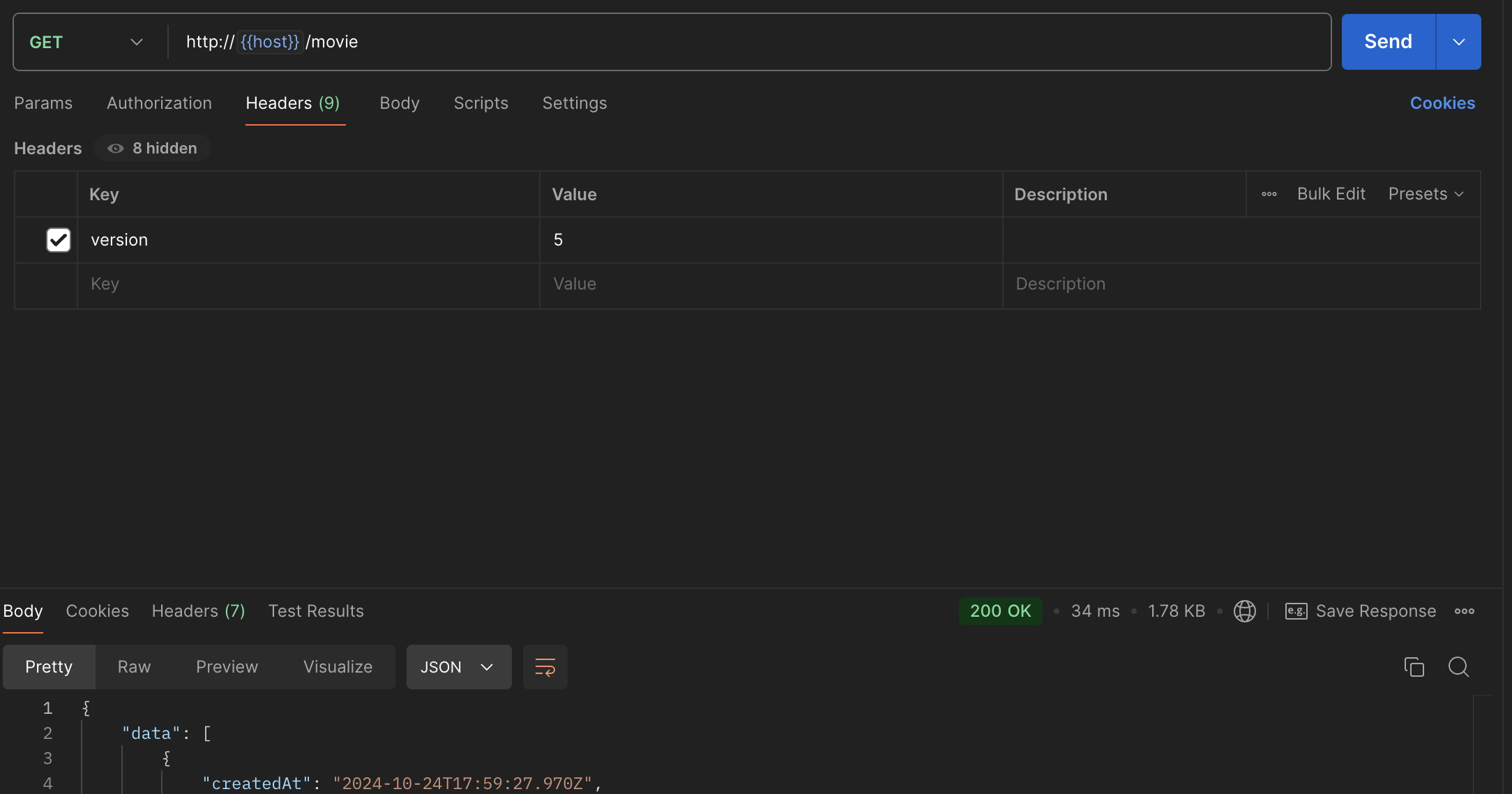1512x794 pixels.
Task: Switch to the Raw response view
Action: tap(134, 667)
